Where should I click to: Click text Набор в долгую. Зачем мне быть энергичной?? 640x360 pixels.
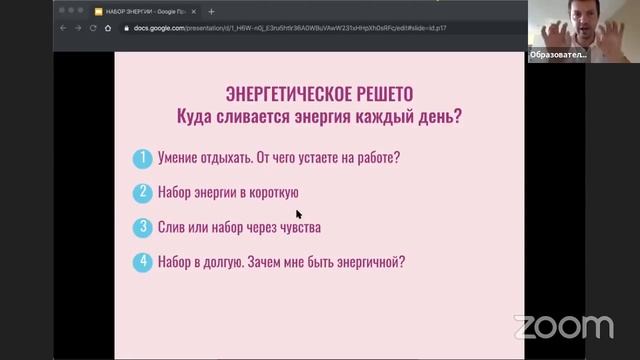(281, 262)
